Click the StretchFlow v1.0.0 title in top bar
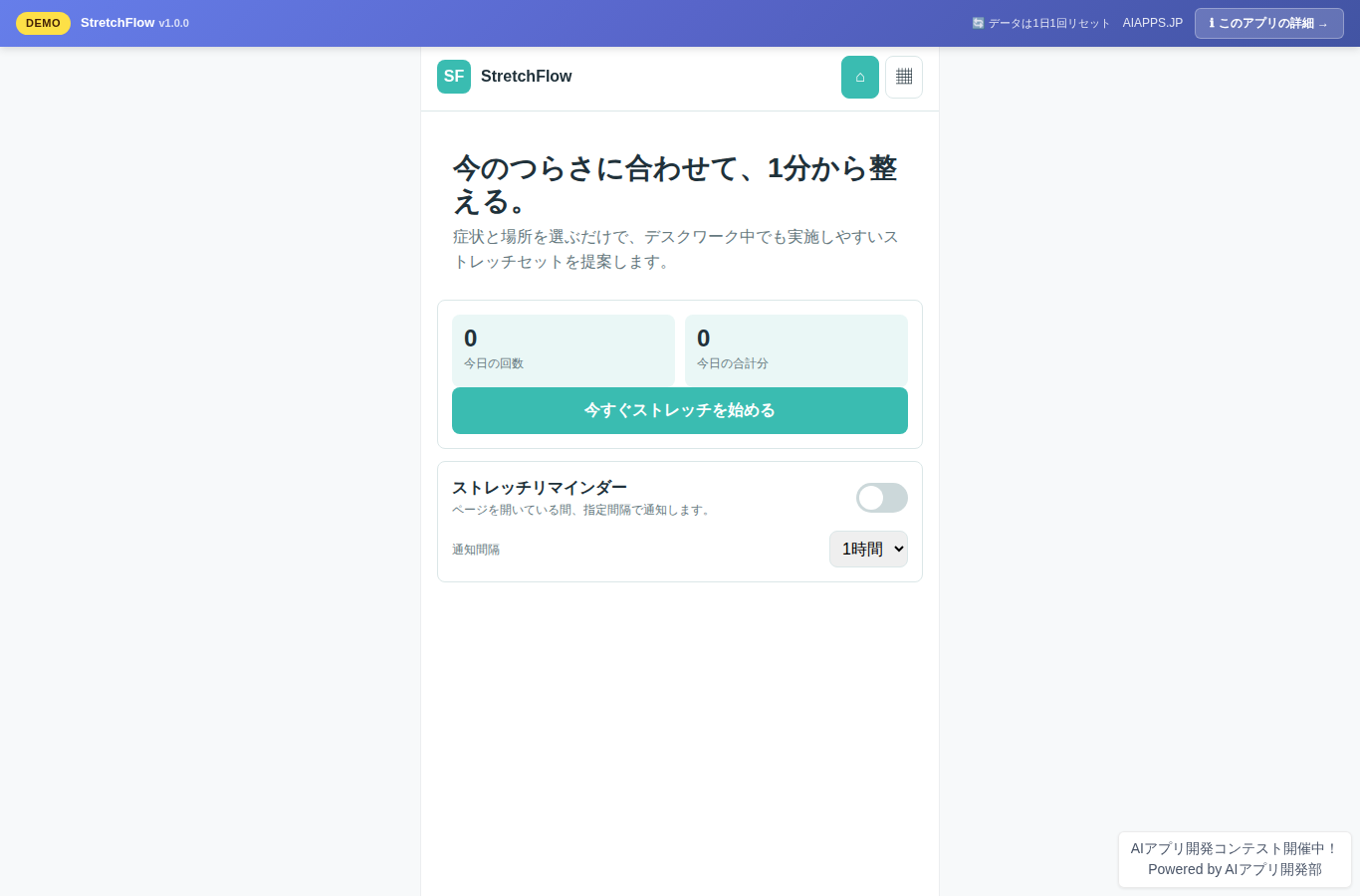Viewport: 1360px width, 896px height. pos(134,23)
